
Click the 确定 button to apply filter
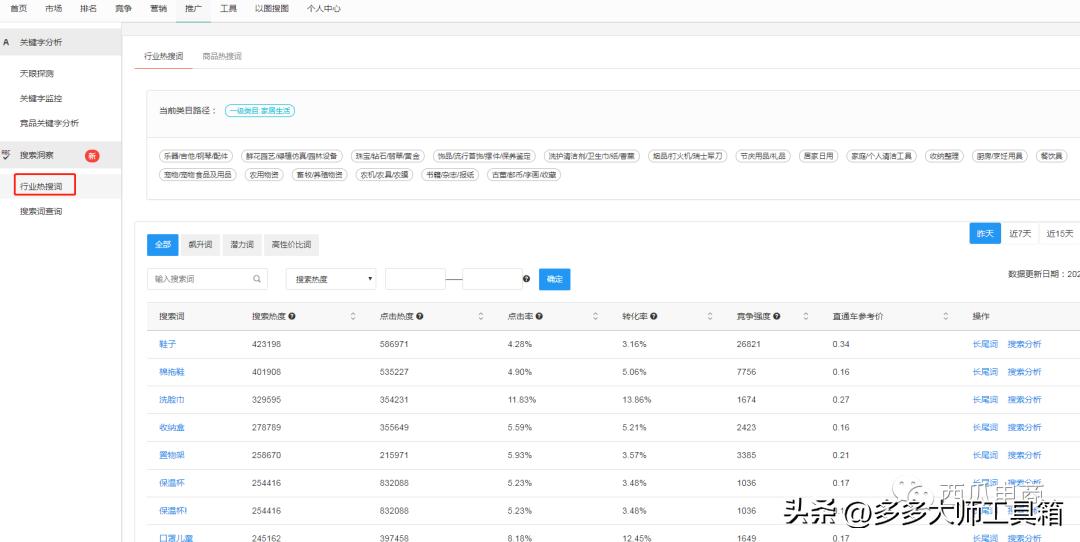(554, 279)
